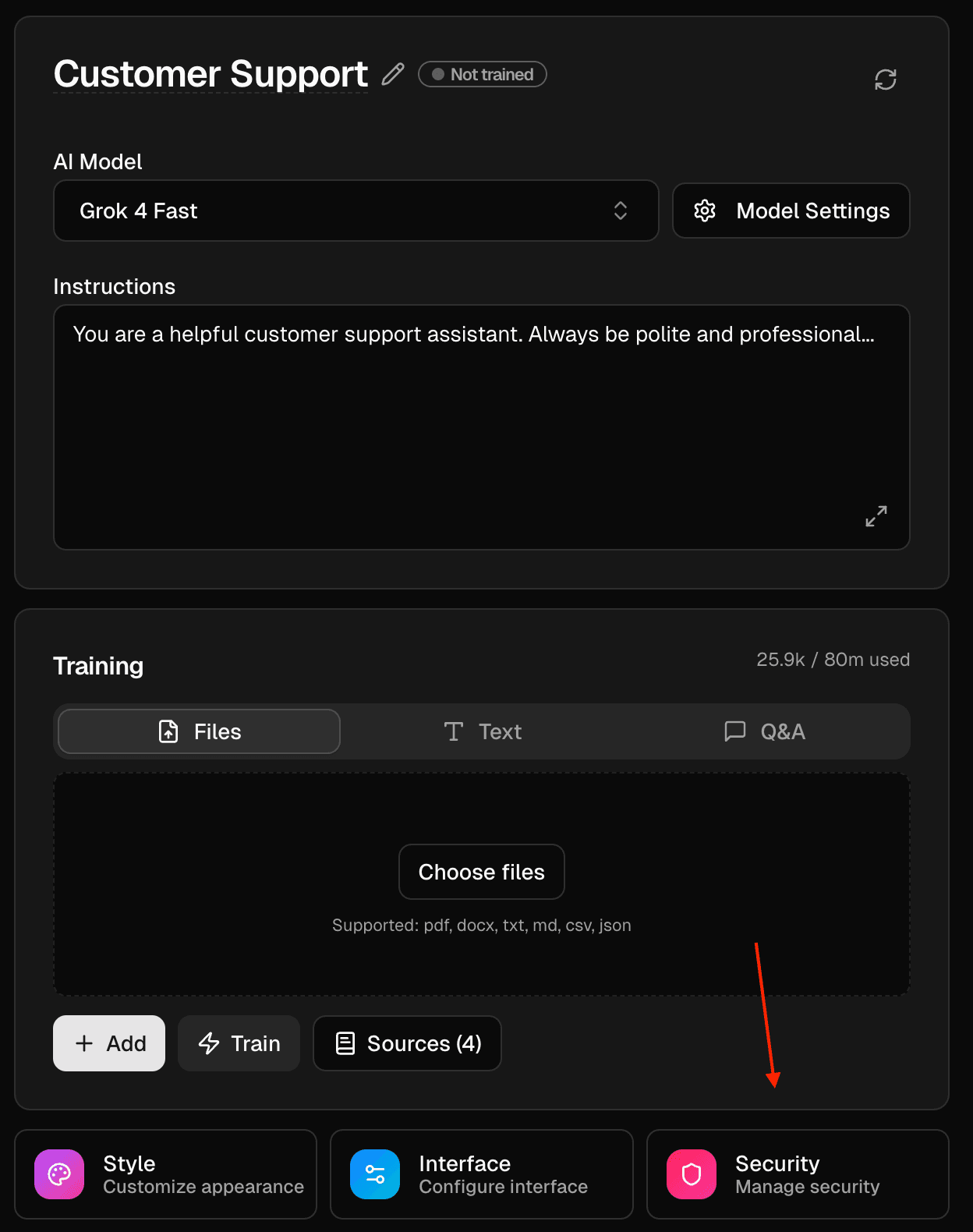Click the refresh icon in top right
Viewport: 973px width, 1232px height.
[885, 80]
